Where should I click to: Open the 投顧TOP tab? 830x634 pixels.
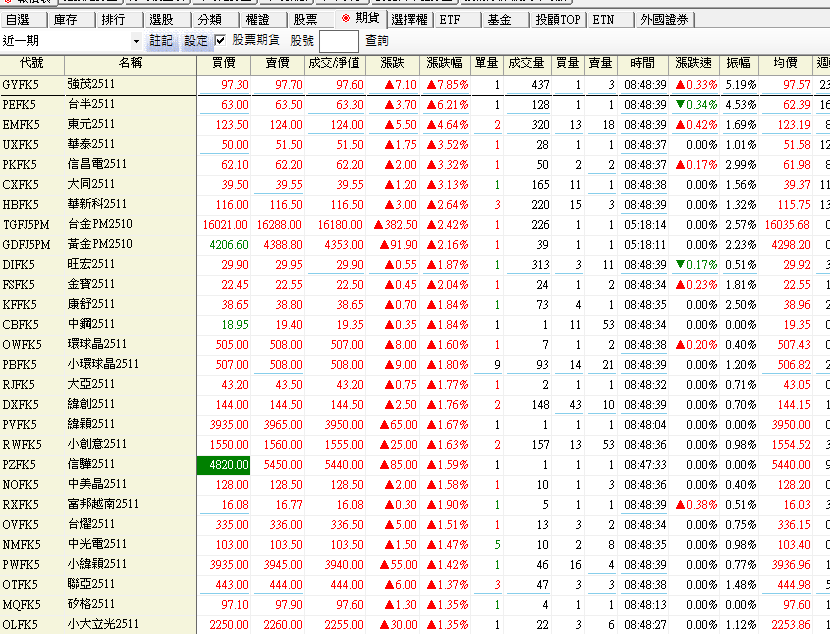[557, 19]
